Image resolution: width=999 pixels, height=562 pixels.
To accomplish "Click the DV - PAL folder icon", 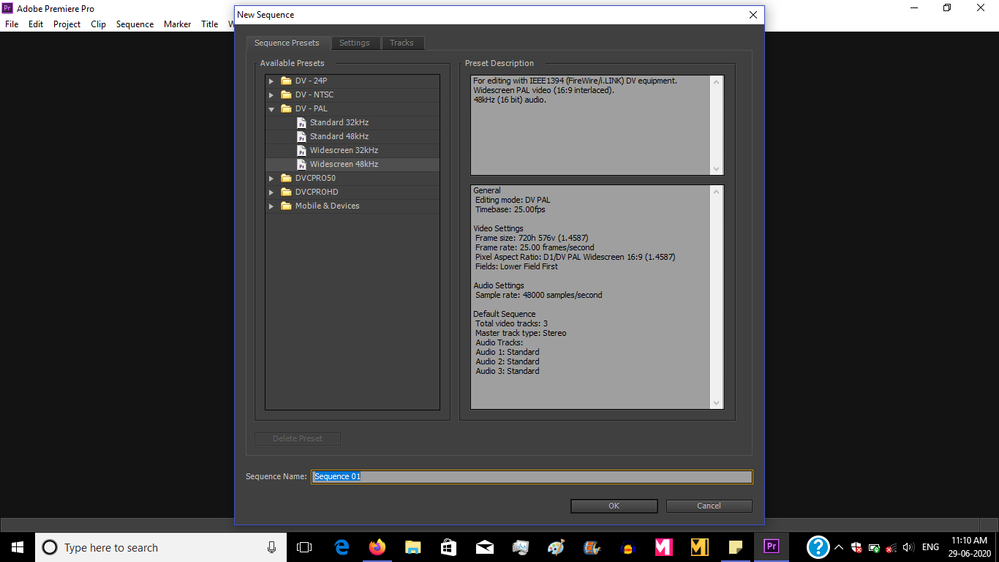I will [x=286, y=109].
